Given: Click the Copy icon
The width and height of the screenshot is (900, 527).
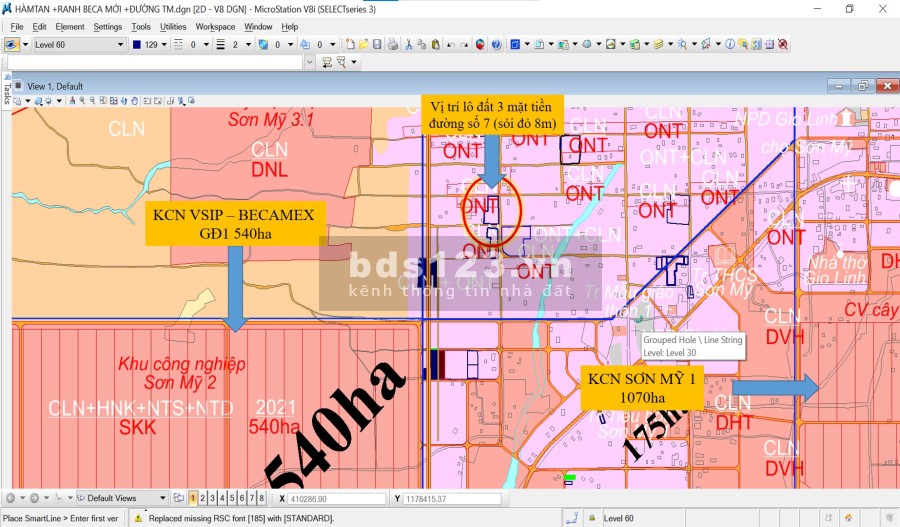Looking at the screenshot, I should coord(422,44).
